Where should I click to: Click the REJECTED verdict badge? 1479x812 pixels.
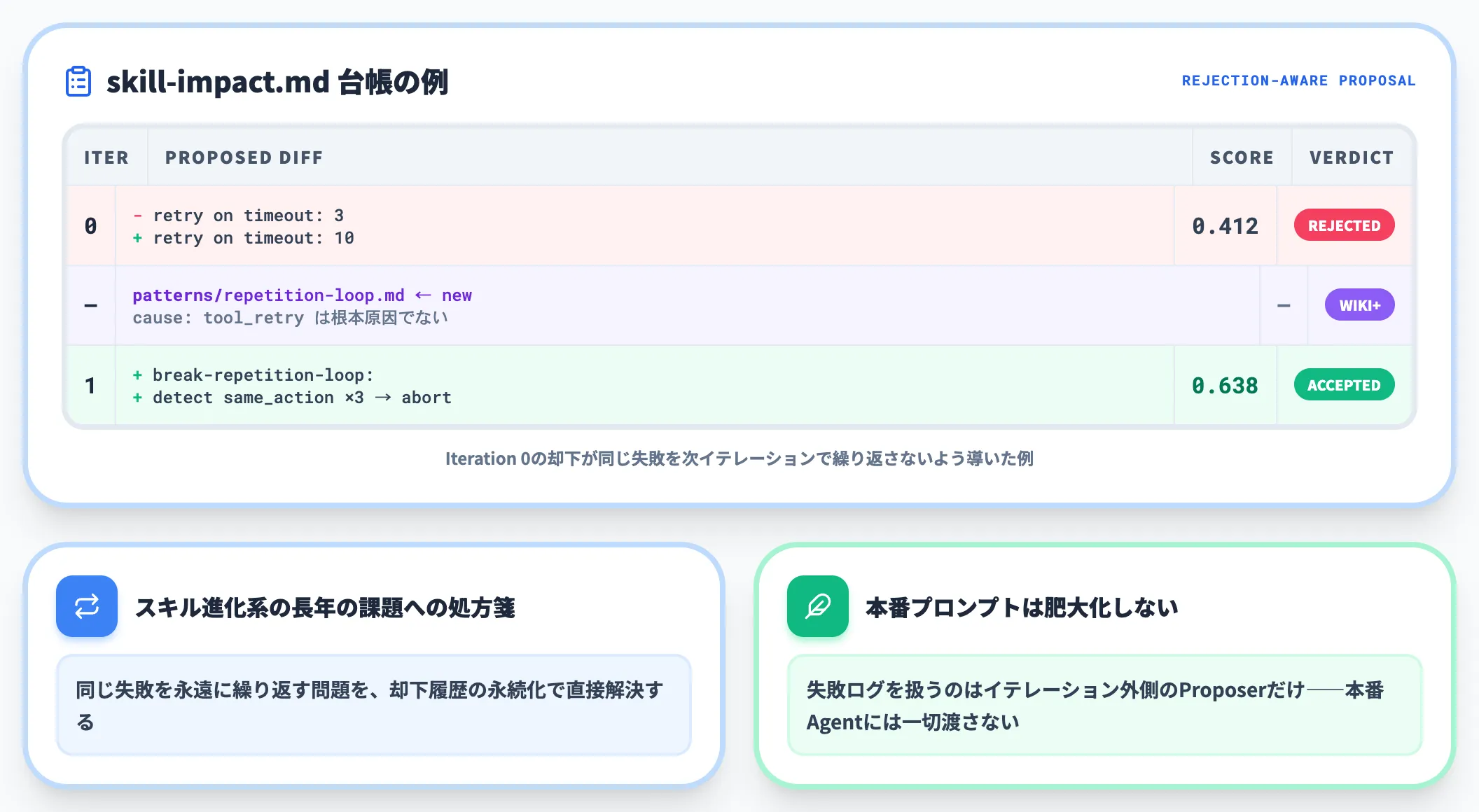click(1344, 225)
